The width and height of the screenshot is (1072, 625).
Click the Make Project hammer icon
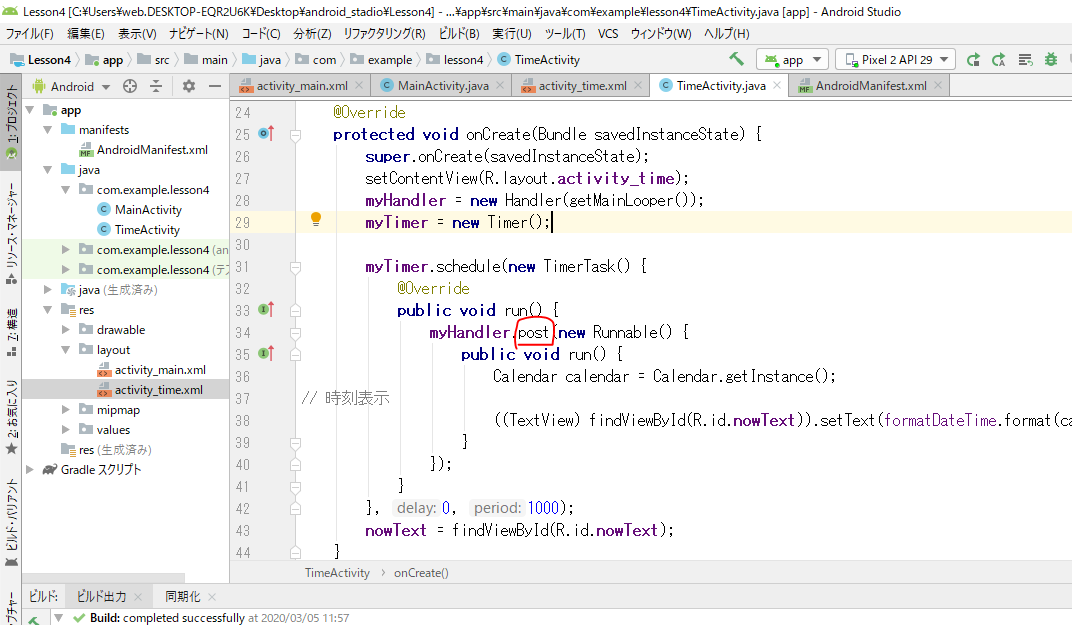point(736,59)
